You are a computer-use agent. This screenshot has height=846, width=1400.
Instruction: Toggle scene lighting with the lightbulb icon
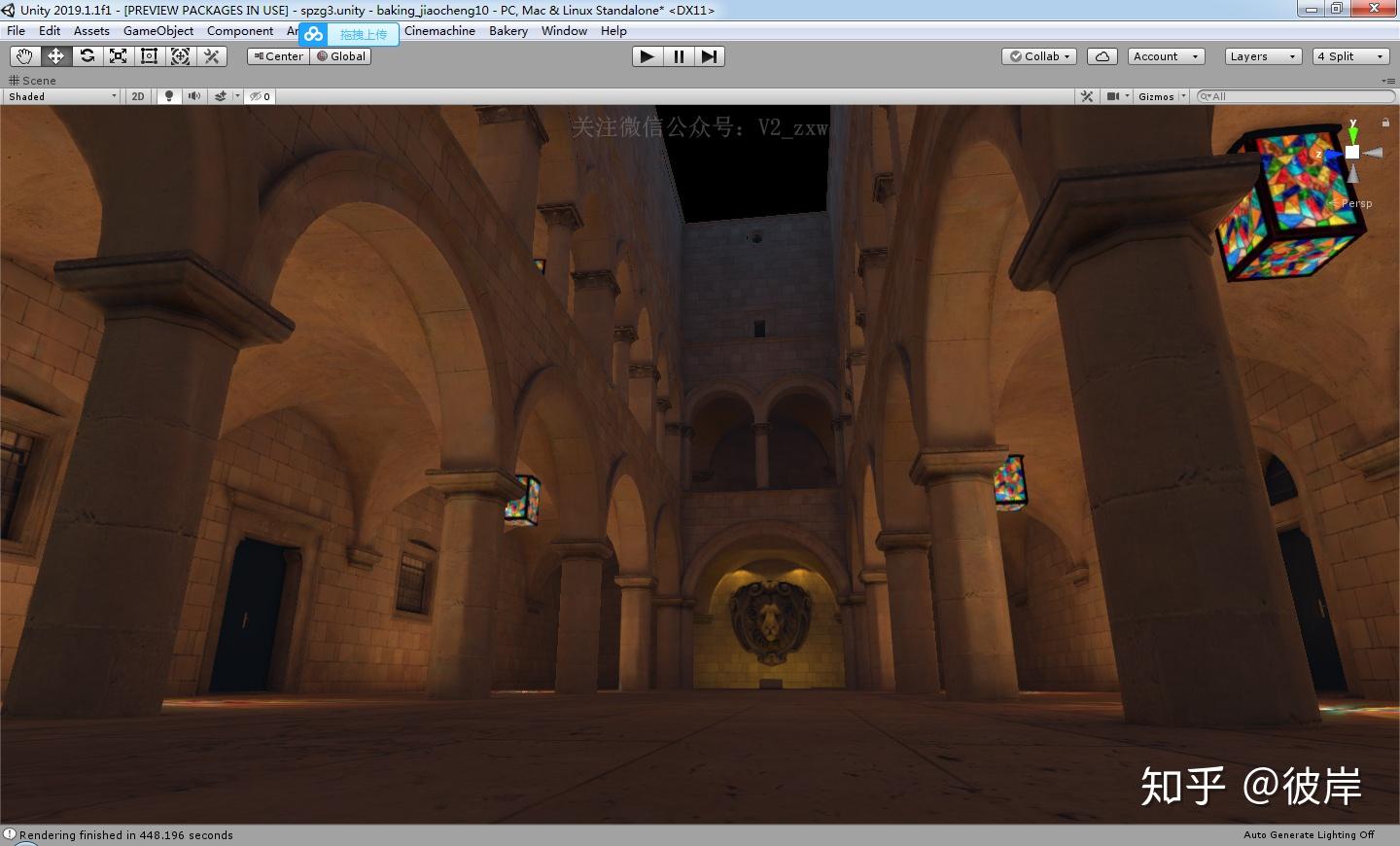[x=169, y=96]
